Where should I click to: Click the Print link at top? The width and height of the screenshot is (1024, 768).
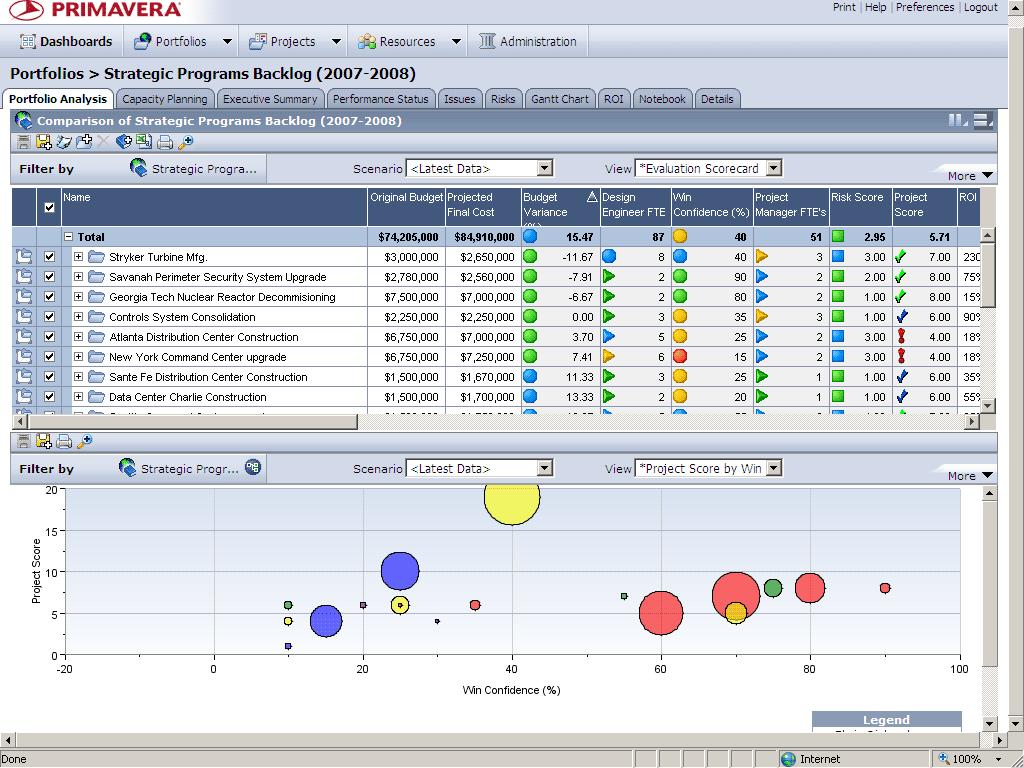[844, 7]
